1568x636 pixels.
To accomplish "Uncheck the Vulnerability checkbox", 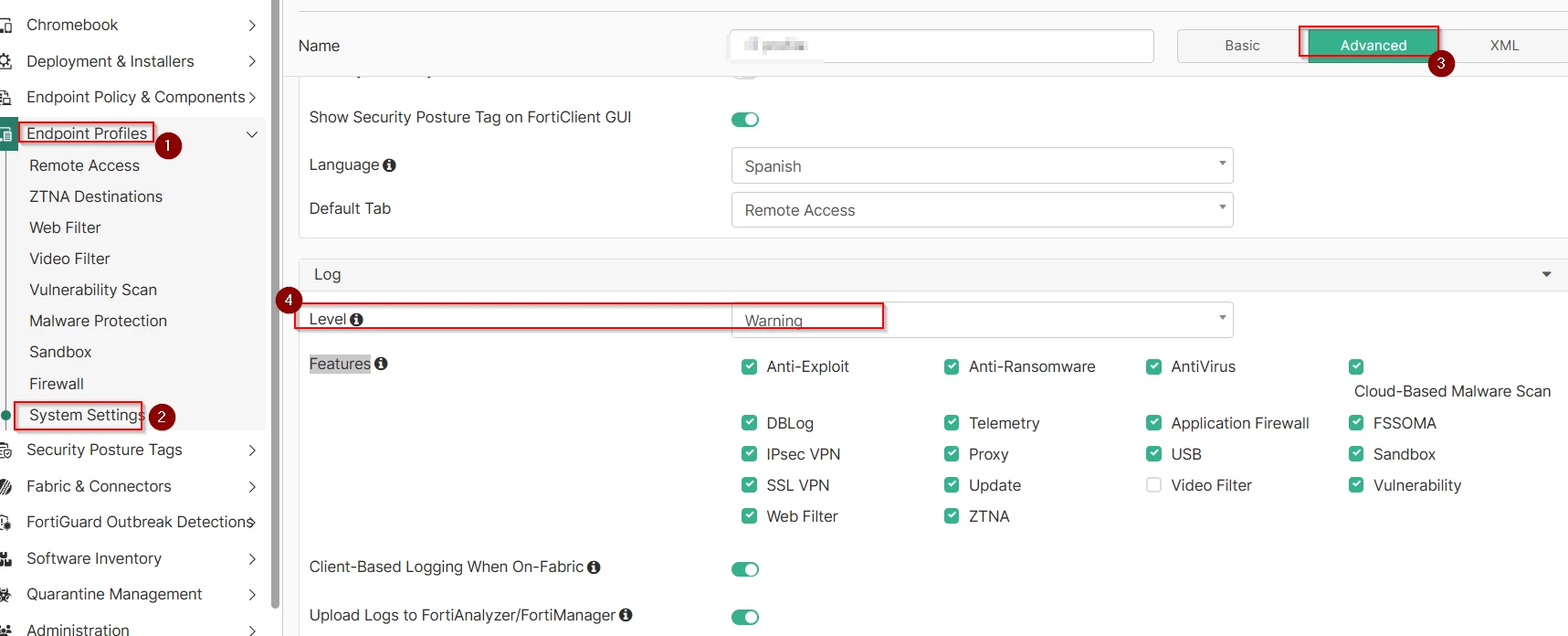I will (x=1356, y=485).
